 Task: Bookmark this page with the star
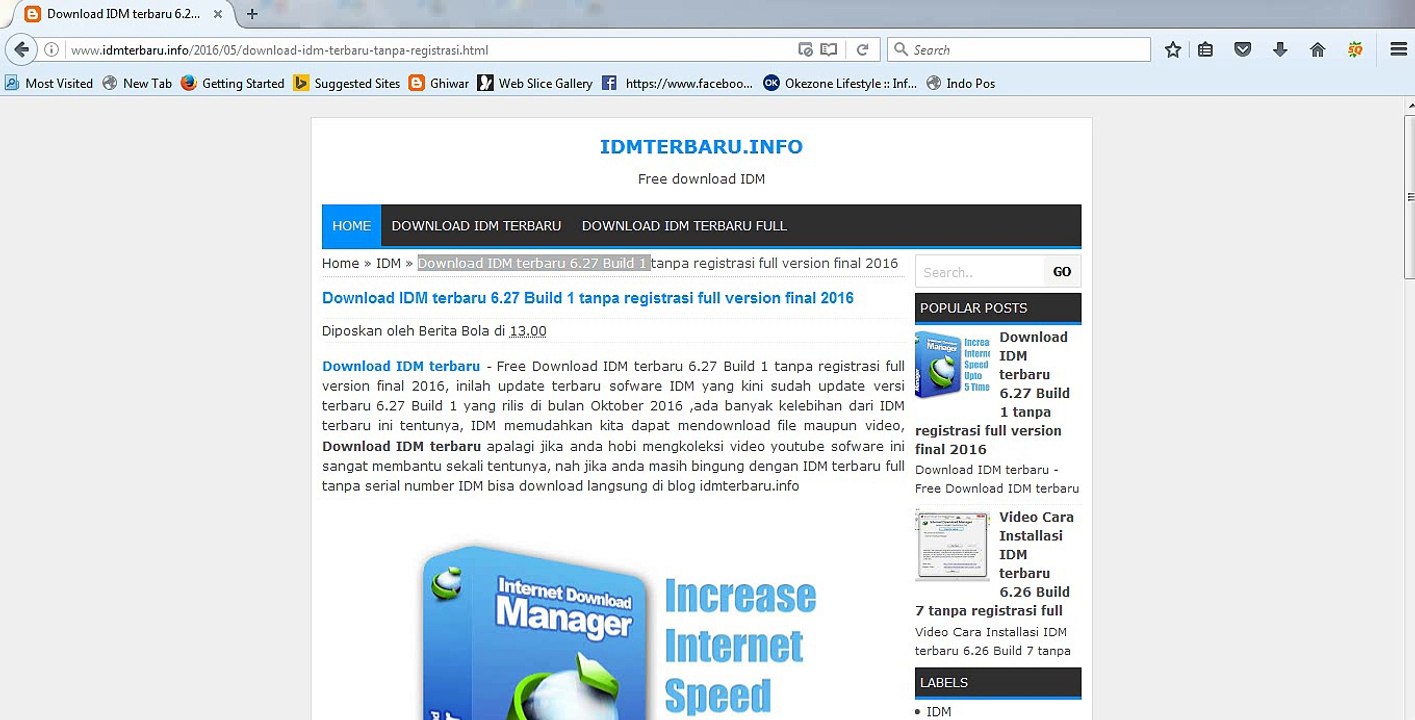[x=1173, y=50]
